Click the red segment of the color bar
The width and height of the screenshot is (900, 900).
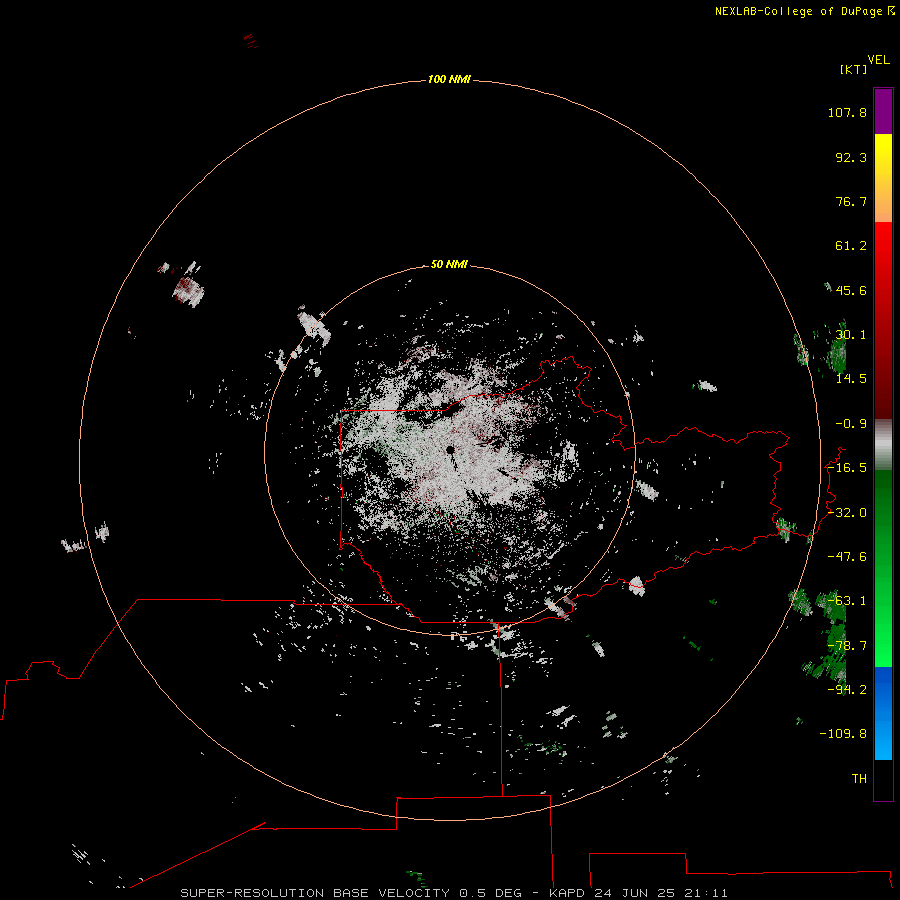click(883, 320)
